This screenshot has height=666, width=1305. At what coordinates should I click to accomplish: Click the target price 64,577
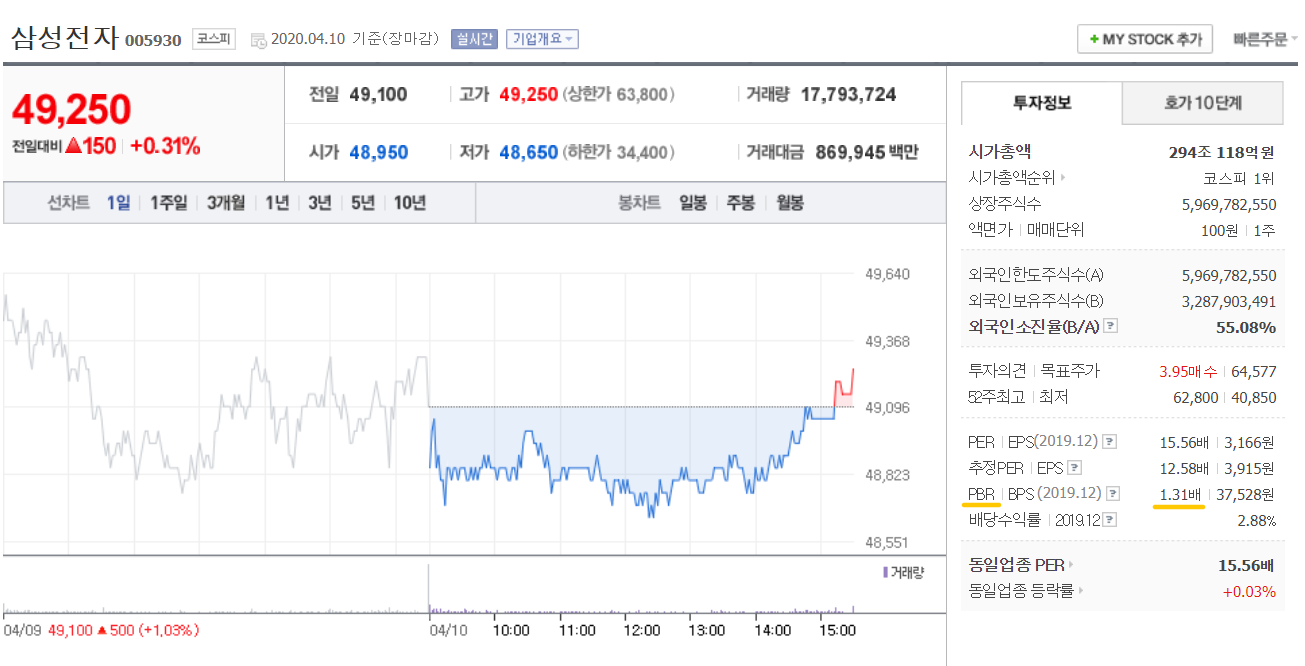pos(1254,371)
